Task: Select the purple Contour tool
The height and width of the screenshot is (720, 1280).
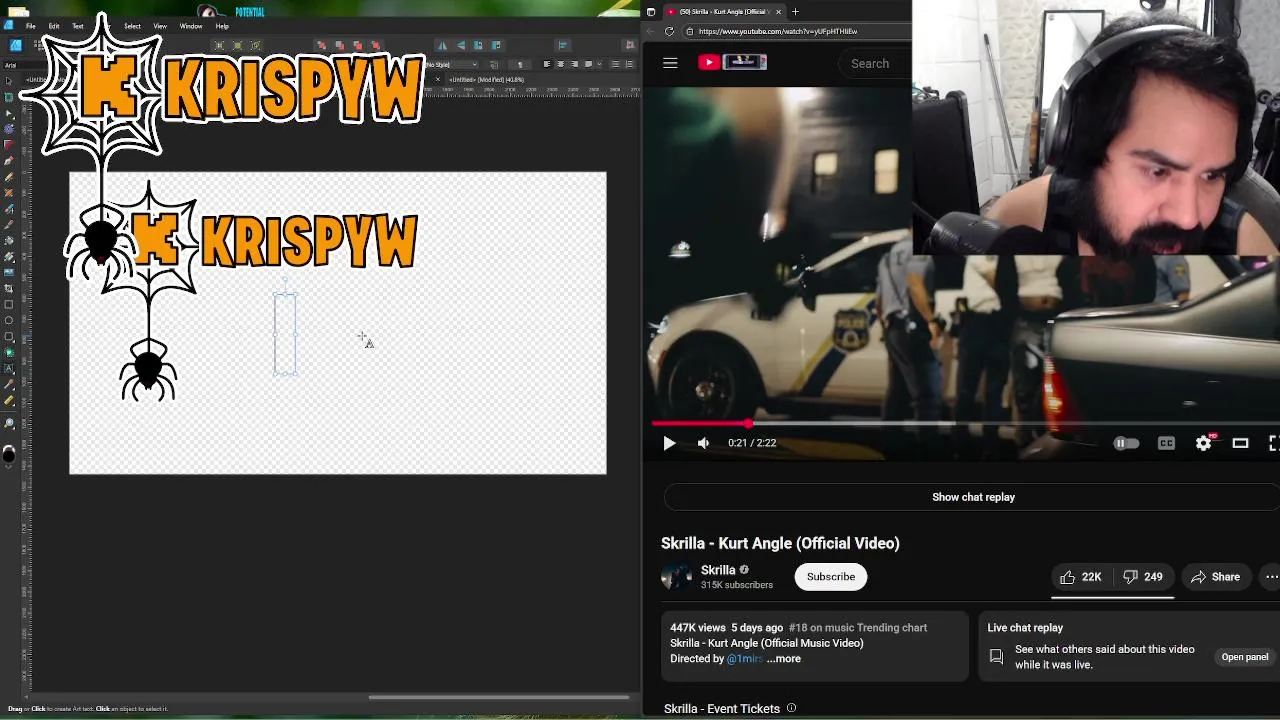Action: [x=9, y=129]
